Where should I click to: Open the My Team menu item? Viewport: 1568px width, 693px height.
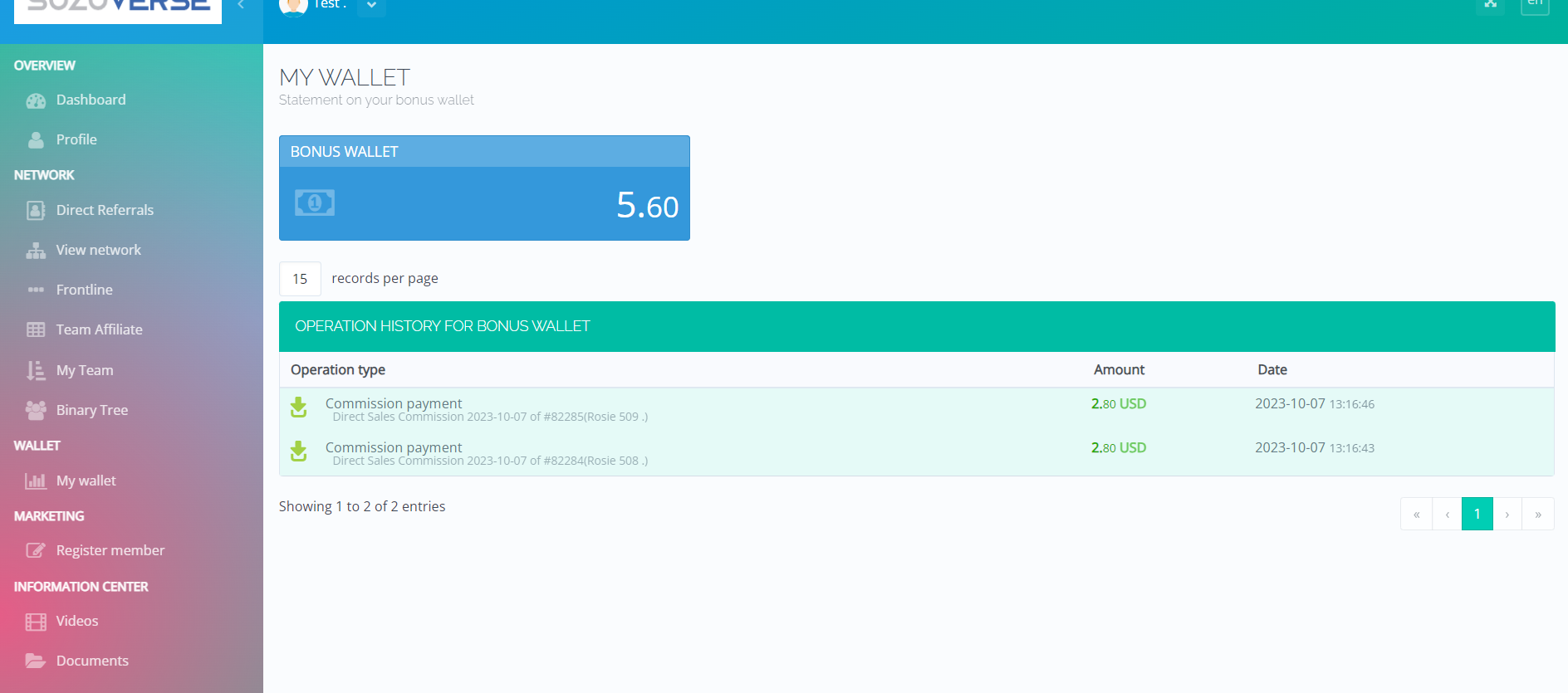tap(84, 370)
